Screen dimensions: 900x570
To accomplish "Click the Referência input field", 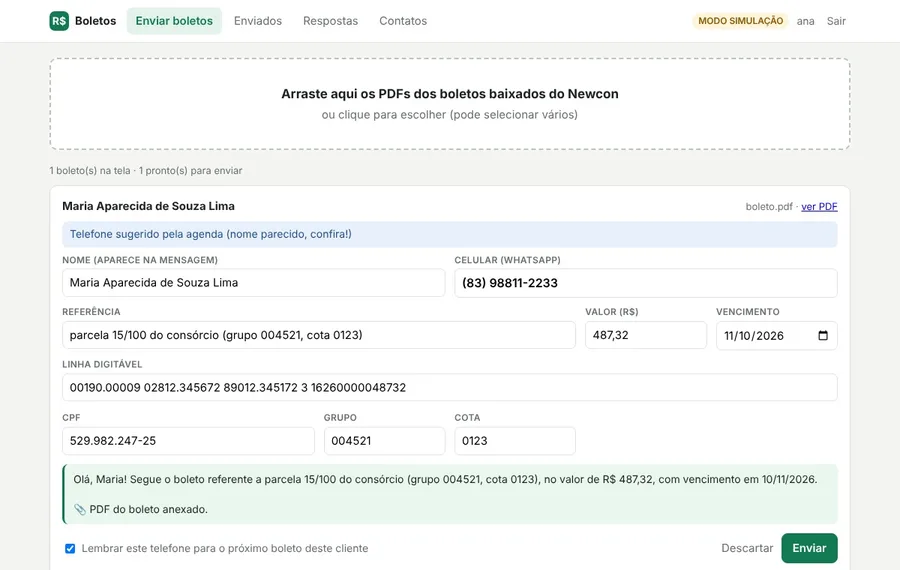I will [x=319, y=335].
